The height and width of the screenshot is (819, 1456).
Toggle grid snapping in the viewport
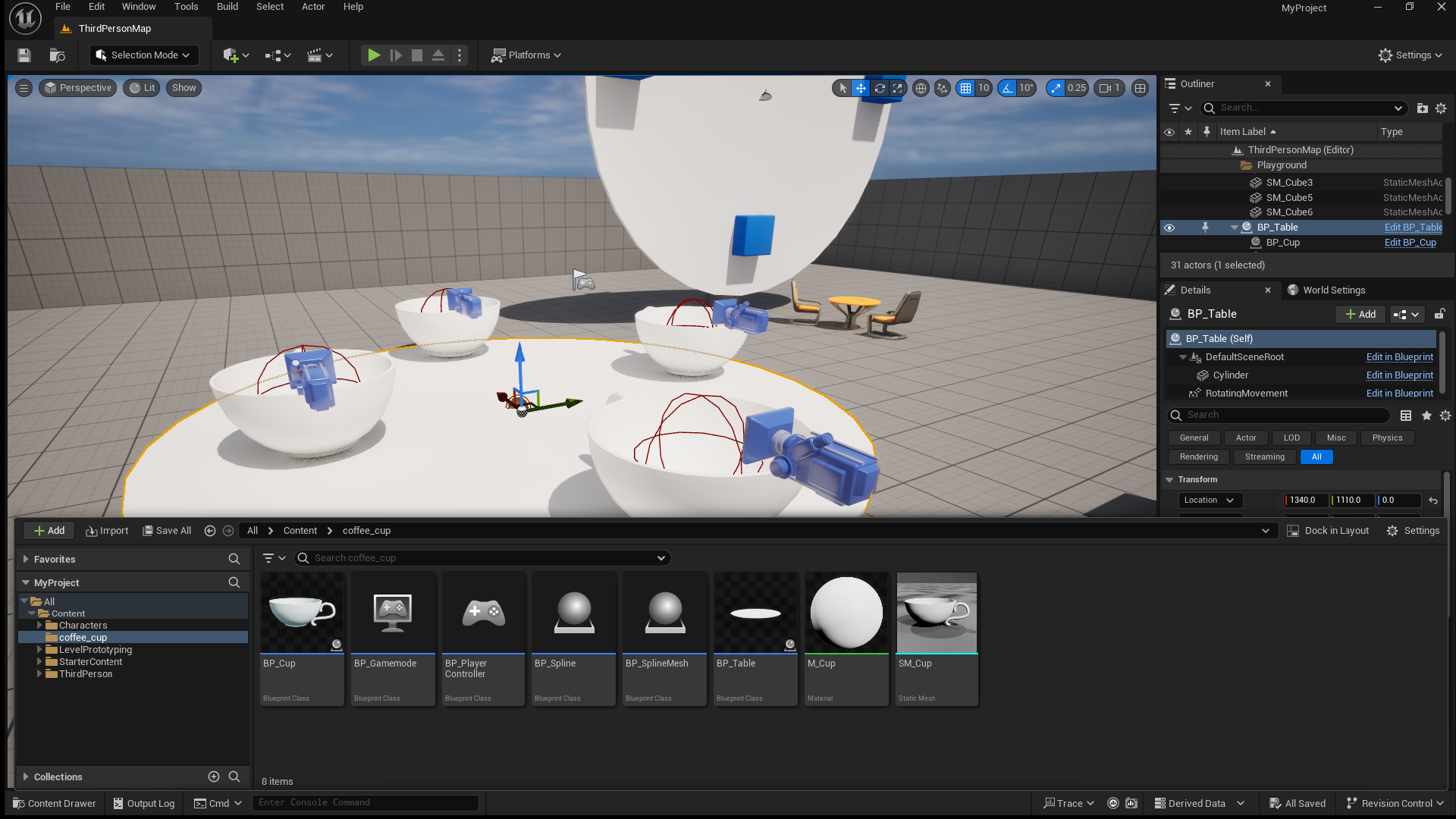pyautogui.click(x=965, y=88)
